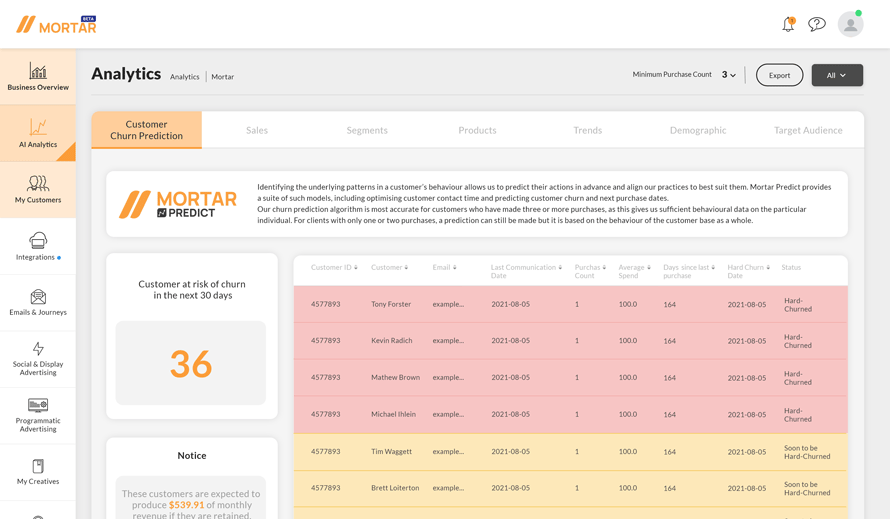Open Minimum Purchase Count dropdown
The image size is (890, 519).
pyautogui.click(x=729, y=75)
